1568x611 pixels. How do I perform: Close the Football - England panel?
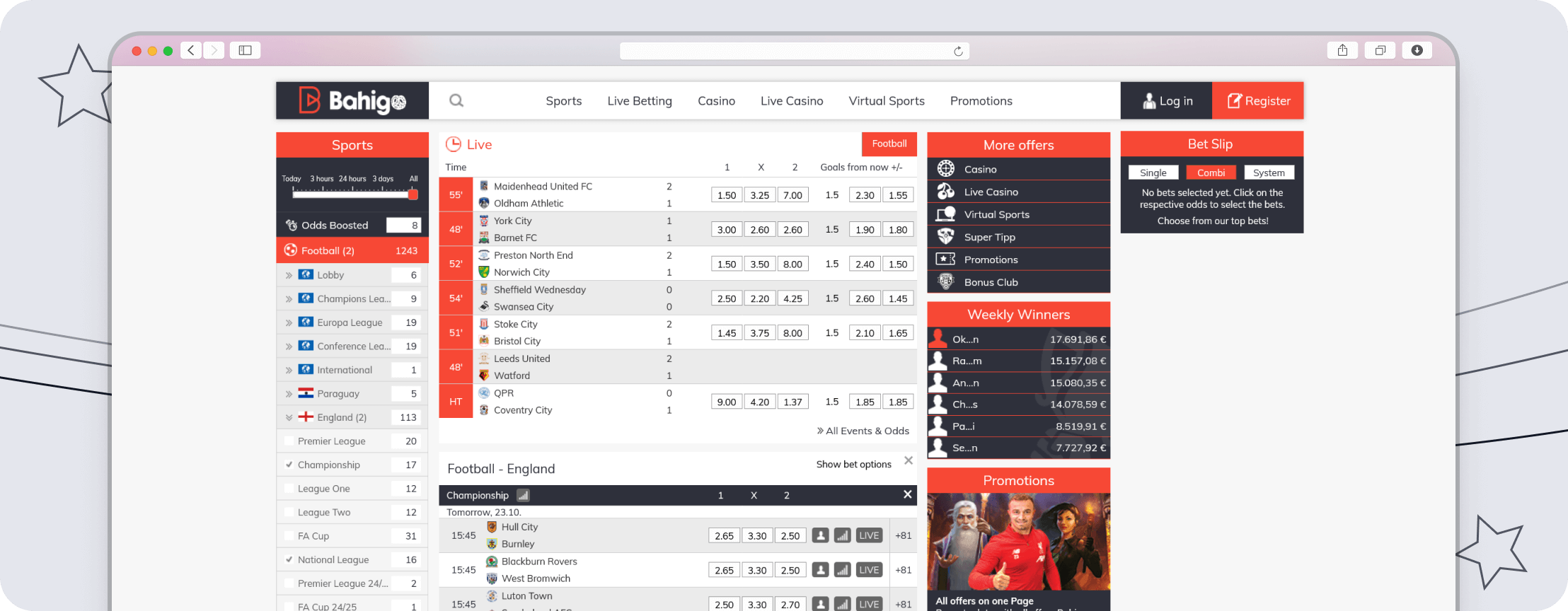tap(909, 460)
